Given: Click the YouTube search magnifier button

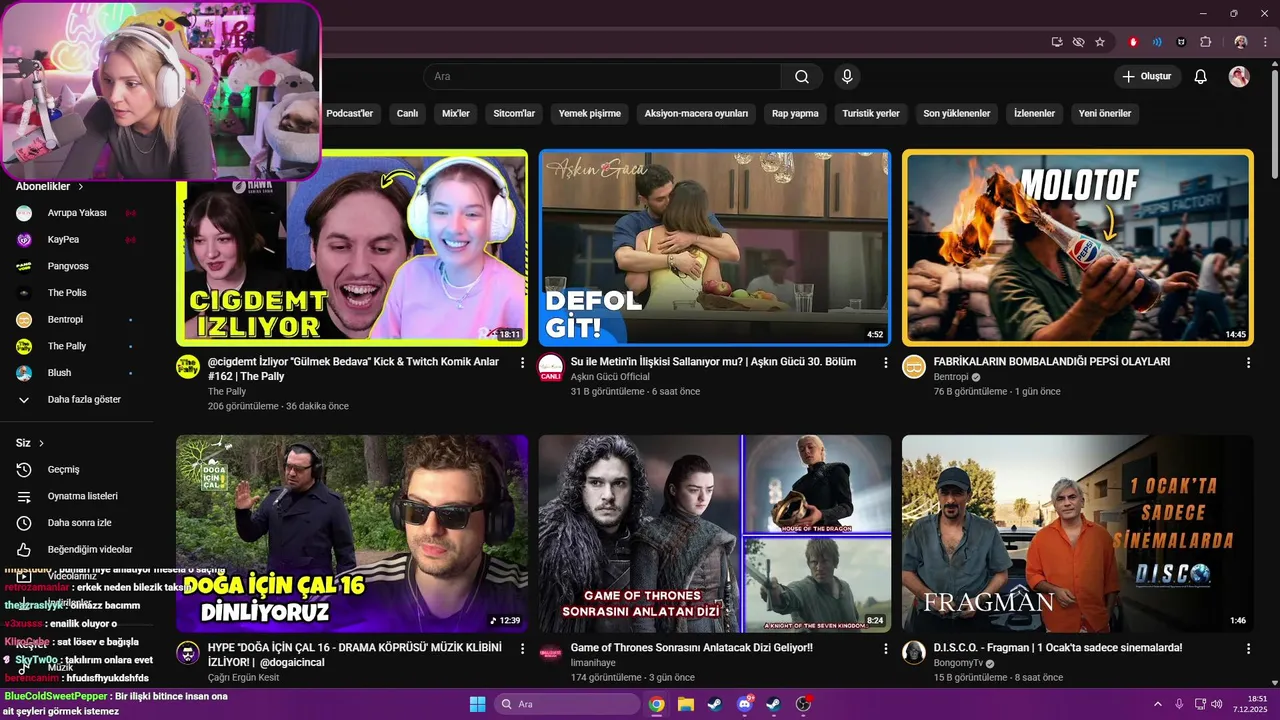Looking at the screenshot, I should [802, 77].
